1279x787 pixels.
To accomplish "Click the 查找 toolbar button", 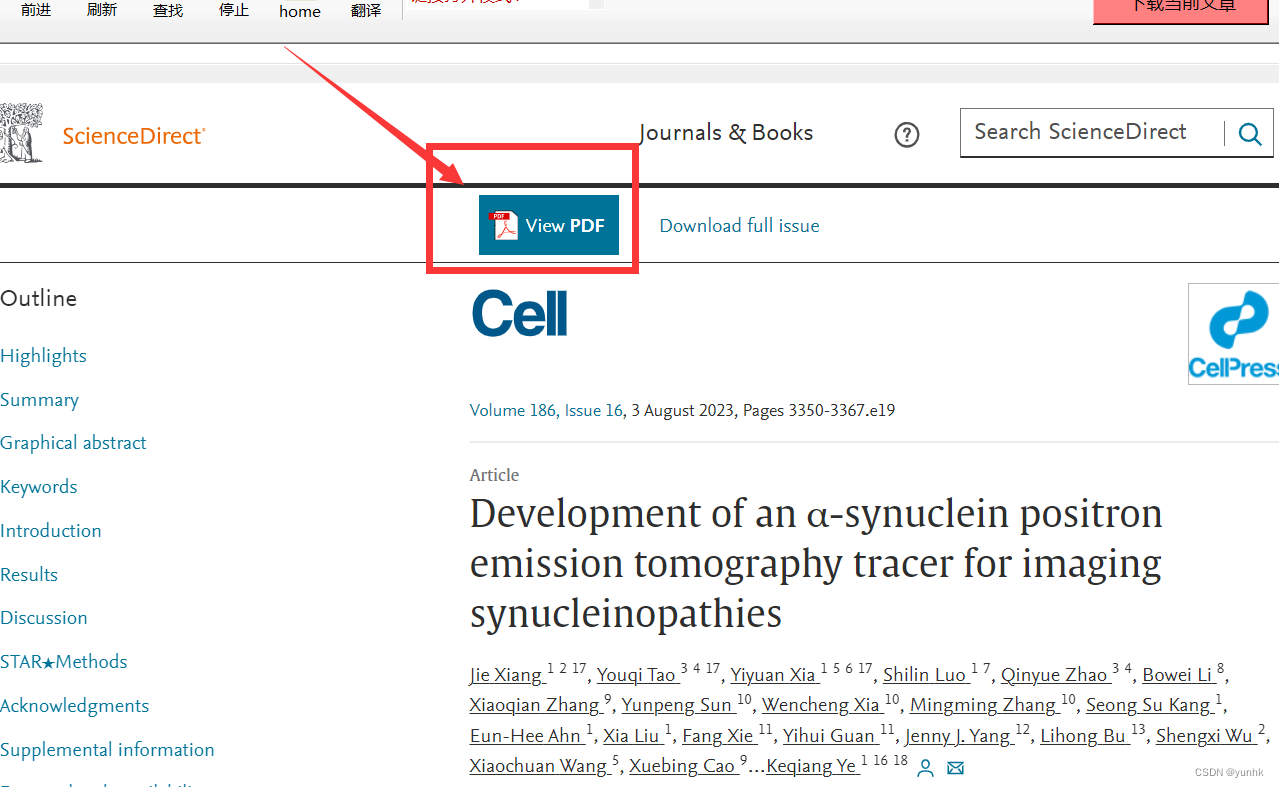I will pos(168,10).
